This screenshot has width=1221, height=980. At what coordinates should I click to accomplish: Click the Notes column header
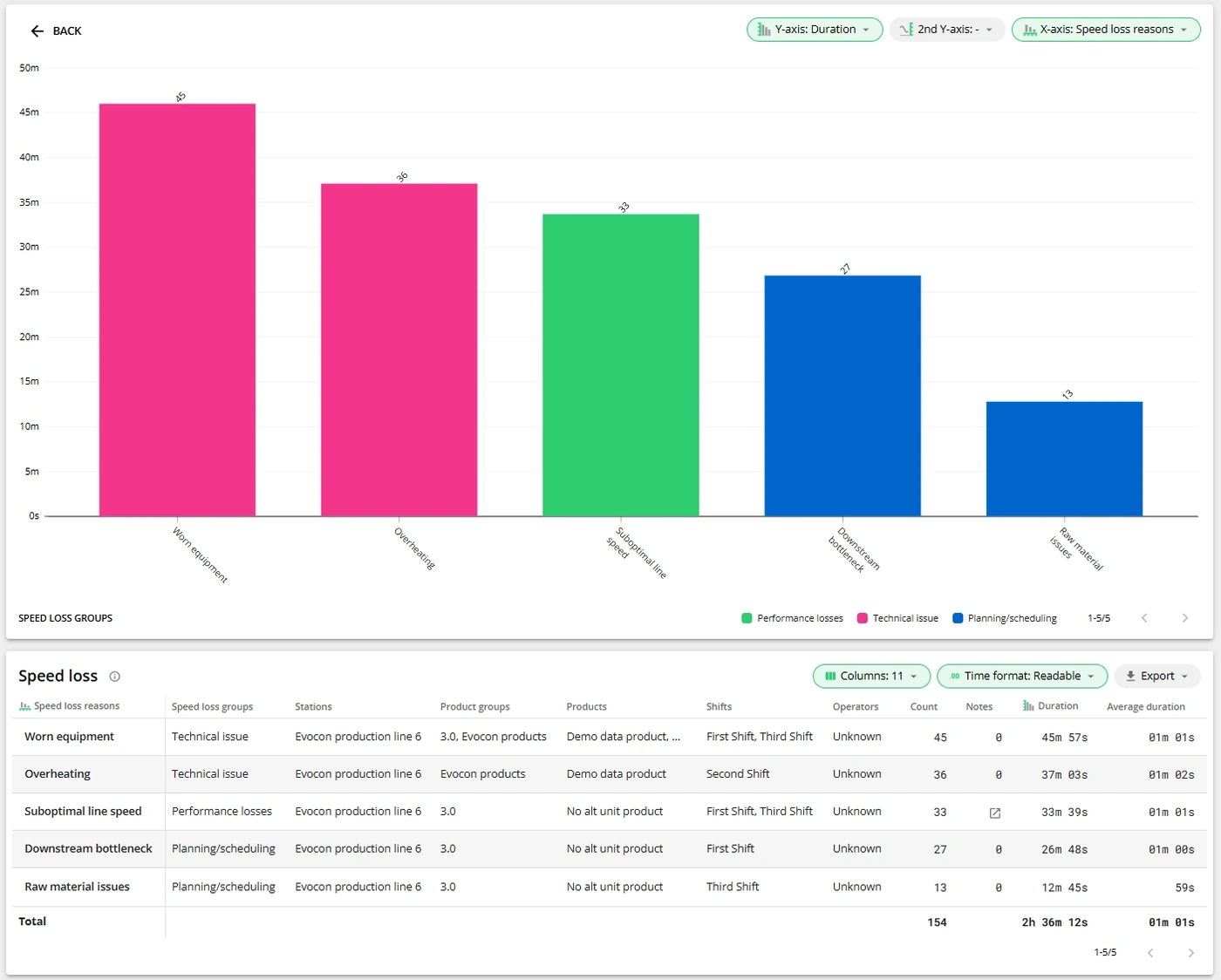[979, 707]
